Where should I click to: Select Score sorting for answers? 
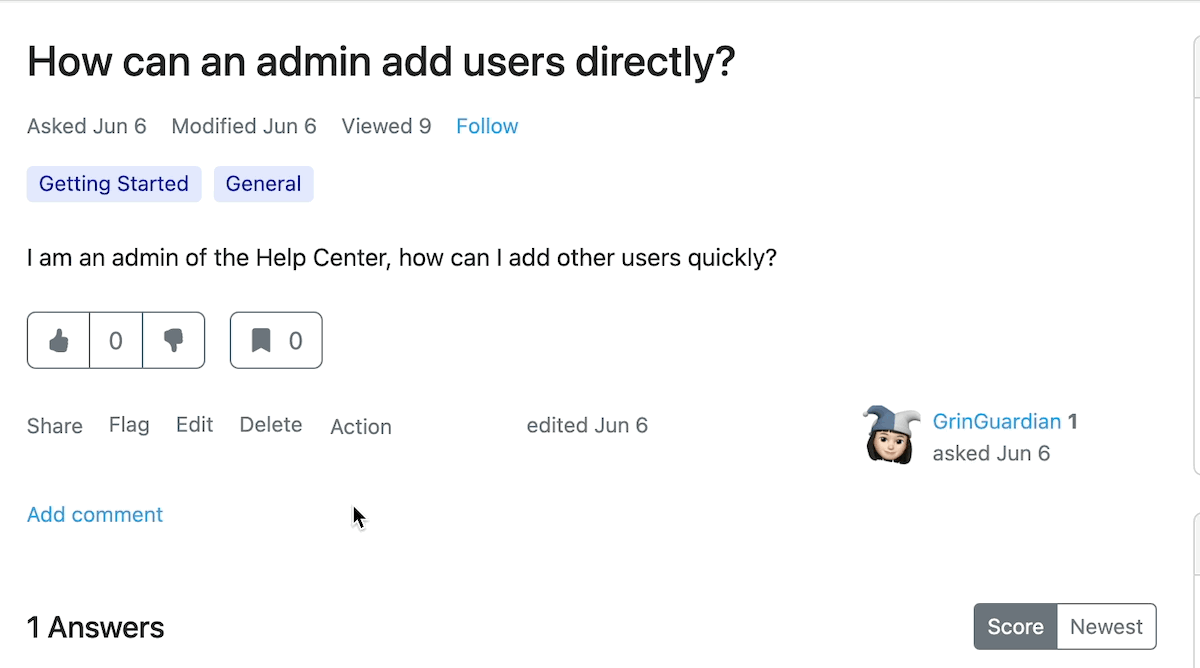(x=1015, y=626)
